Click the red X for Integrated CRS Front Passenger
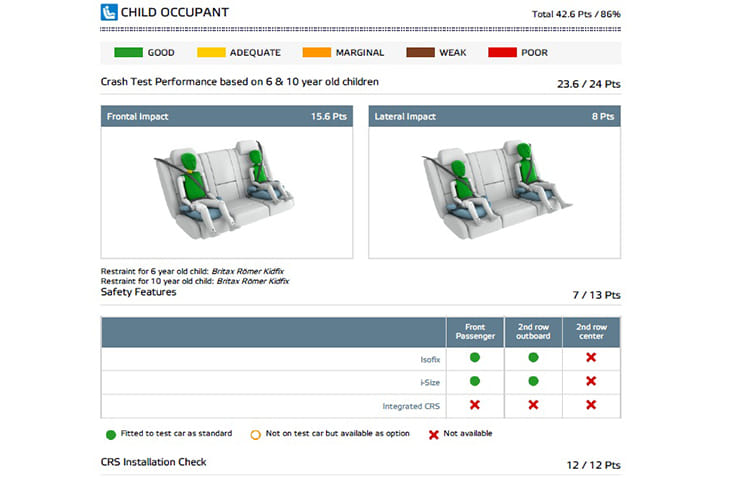This screenshot has width=735, height=485. pyautogui.click(x=475, y=405)
